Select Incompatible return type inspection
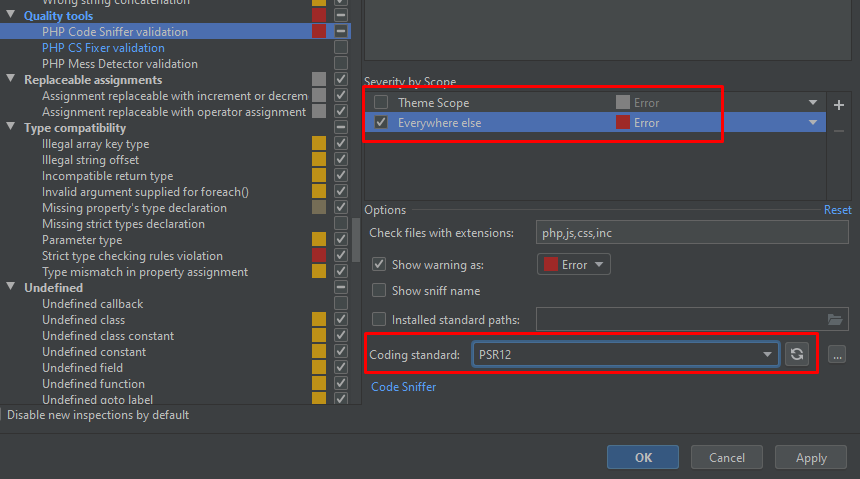Image resolution: width=860 pixels, height=479 pixels. tap(108, 176)
